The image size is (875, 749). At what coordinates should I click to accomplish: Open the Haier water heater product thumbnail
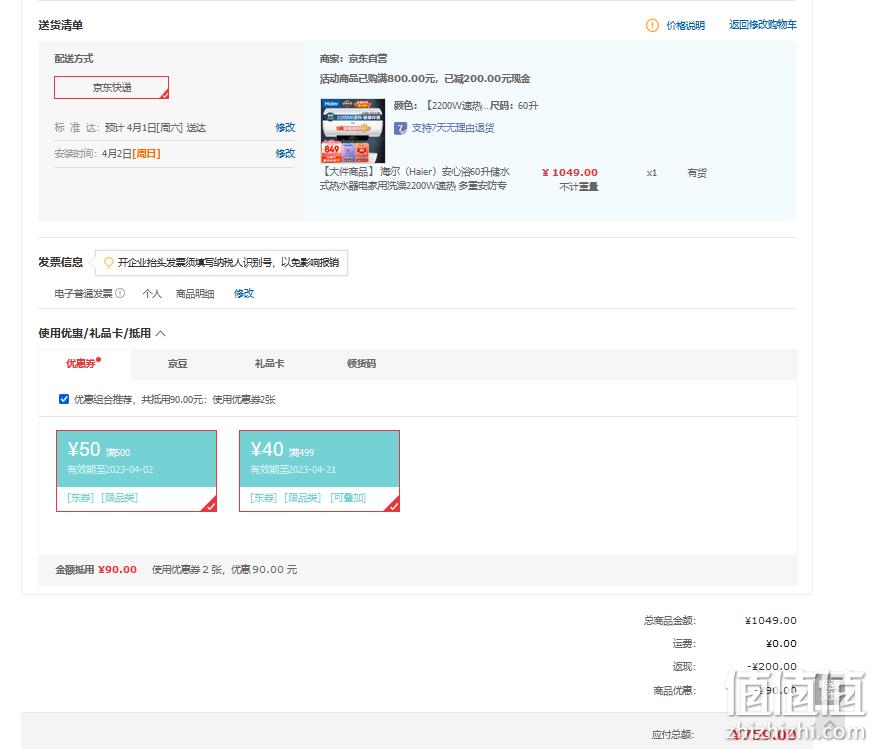353,131
